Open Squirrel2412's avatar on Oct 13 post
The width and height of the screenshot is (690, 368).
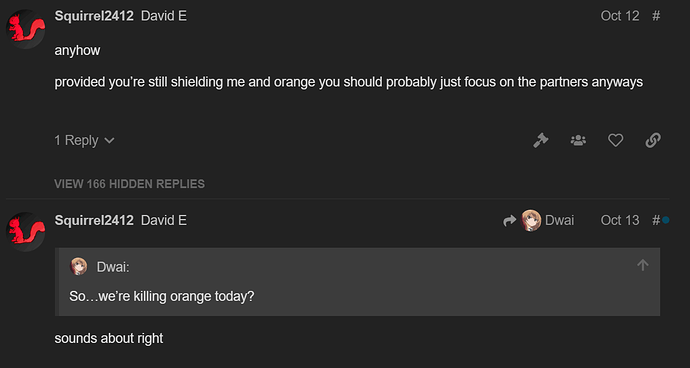click(x=26, y=232)
